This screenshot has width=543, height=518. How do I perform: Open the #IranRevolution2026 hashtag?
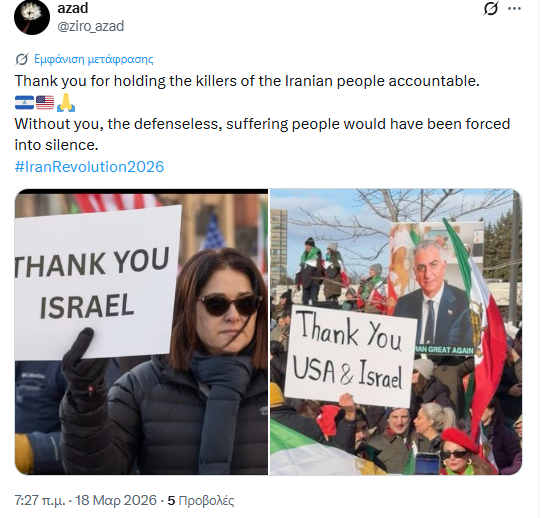[x=89, y=167]
